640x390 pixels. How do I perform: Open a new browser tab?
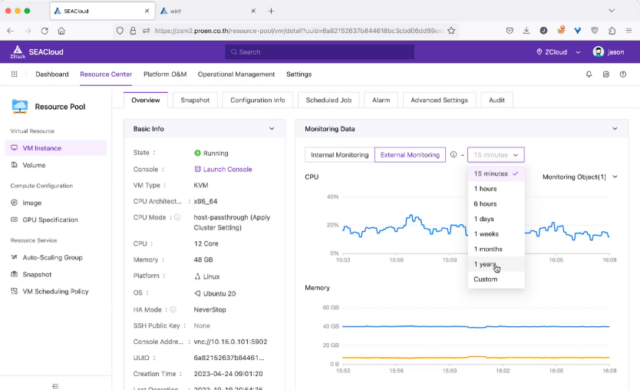pyautogui.click(x=271, y=11)
